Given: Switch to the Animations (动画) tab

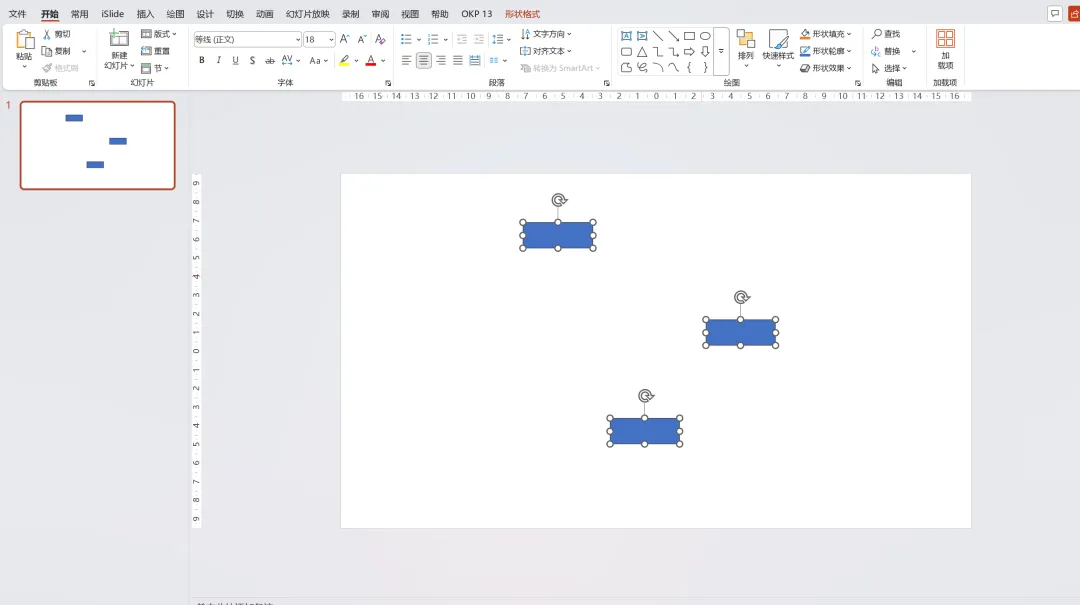Looking at the screenshot, I should click(x=264, y=14).
